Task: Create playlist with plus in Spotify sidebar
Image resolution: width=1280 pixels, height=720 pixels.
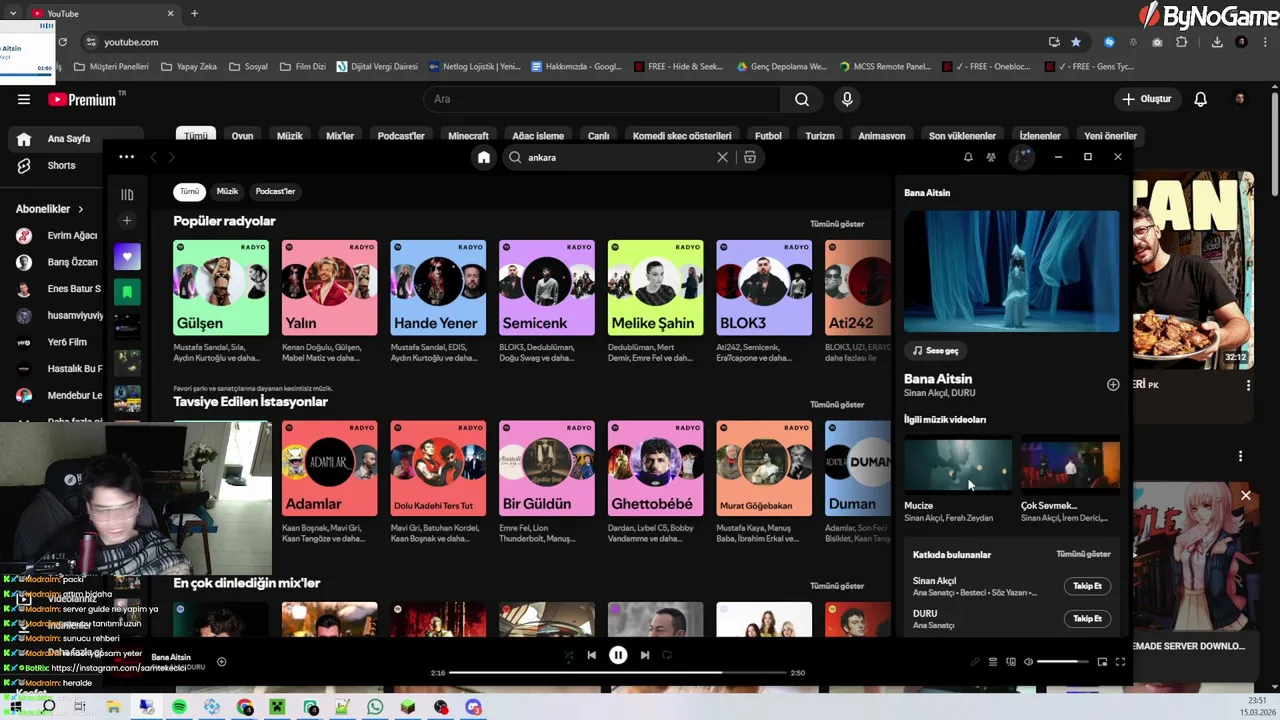Action: click(127, 221)
